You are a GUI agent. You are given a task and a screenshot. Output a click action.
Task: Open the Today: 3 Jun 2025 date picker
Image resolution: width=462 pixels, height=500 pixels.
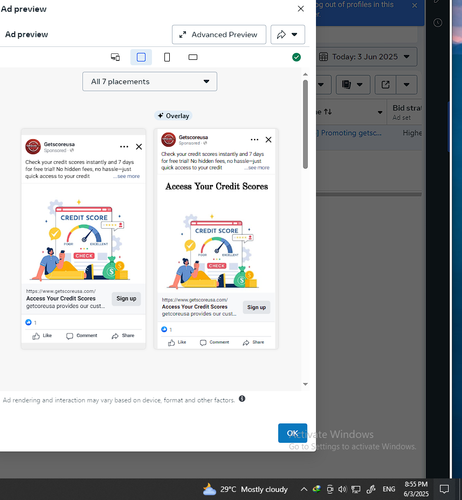[366, 57]
